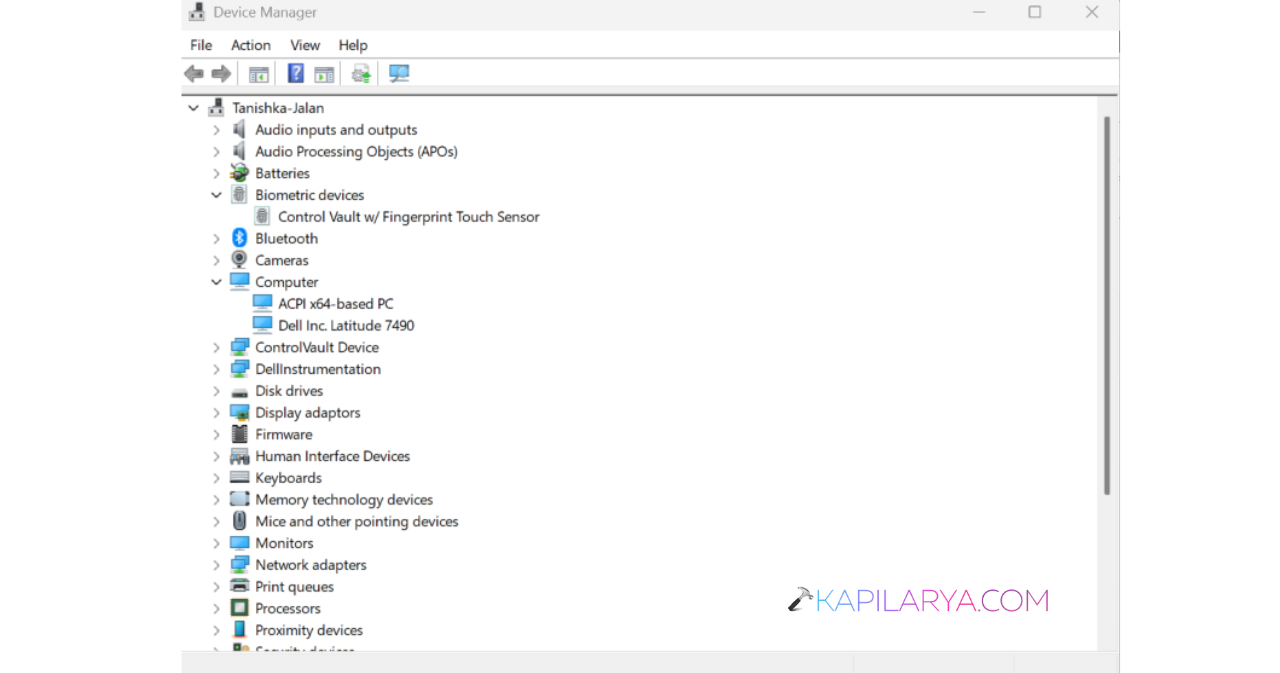Click the Back arrow toolbar icon
Viewport: 1280px width, 673px height.
coord(194,74)
